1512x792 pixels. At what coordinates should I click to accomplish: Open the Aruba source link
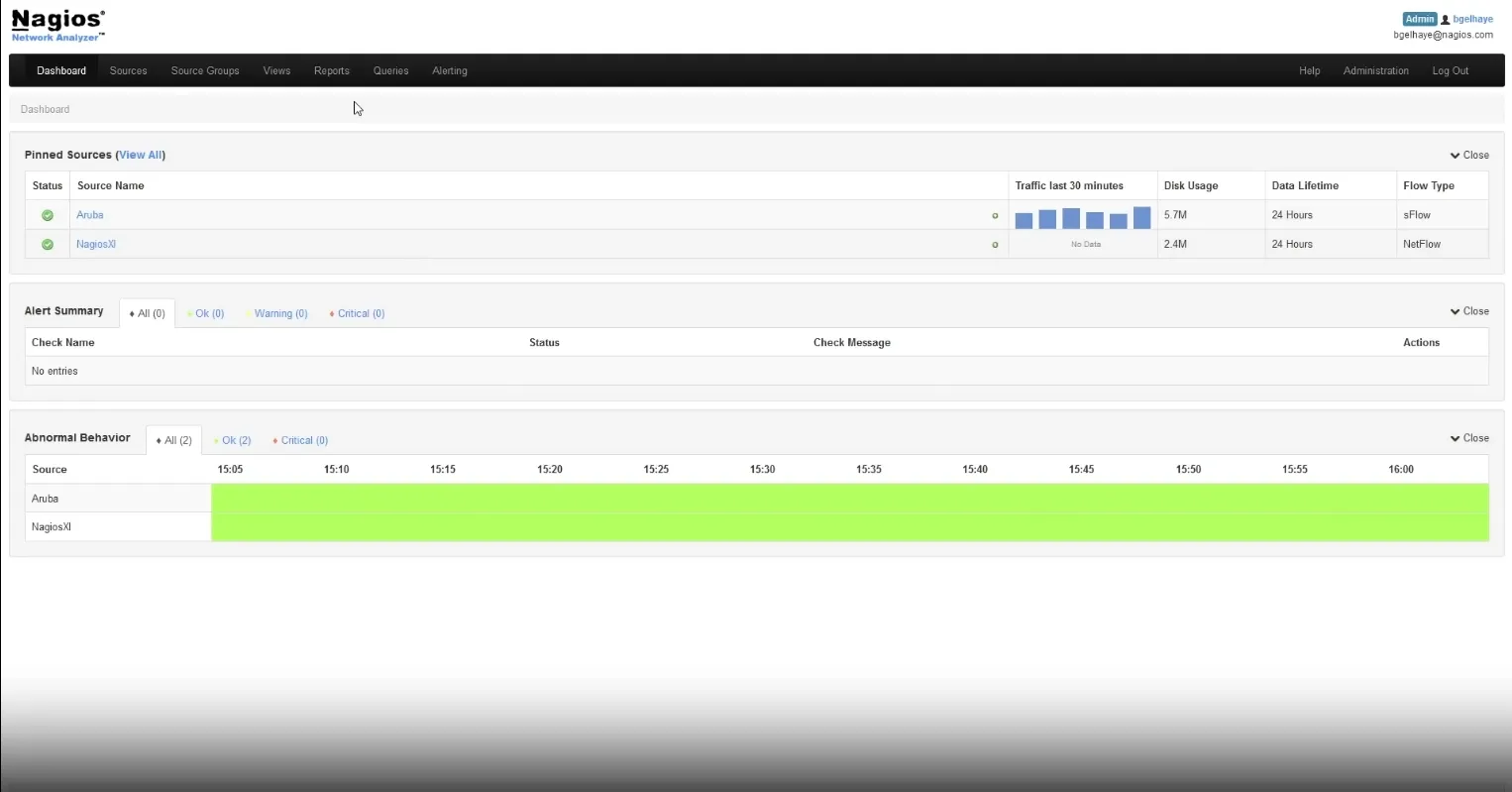coord(90,215)
